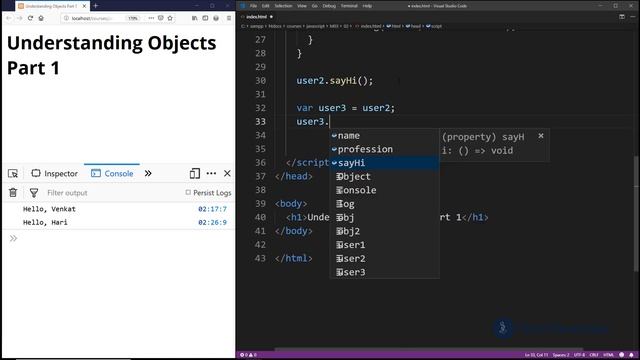Show more devtools tabs chevron
Screen dimensions: 640x360
[x=148, y=173]
